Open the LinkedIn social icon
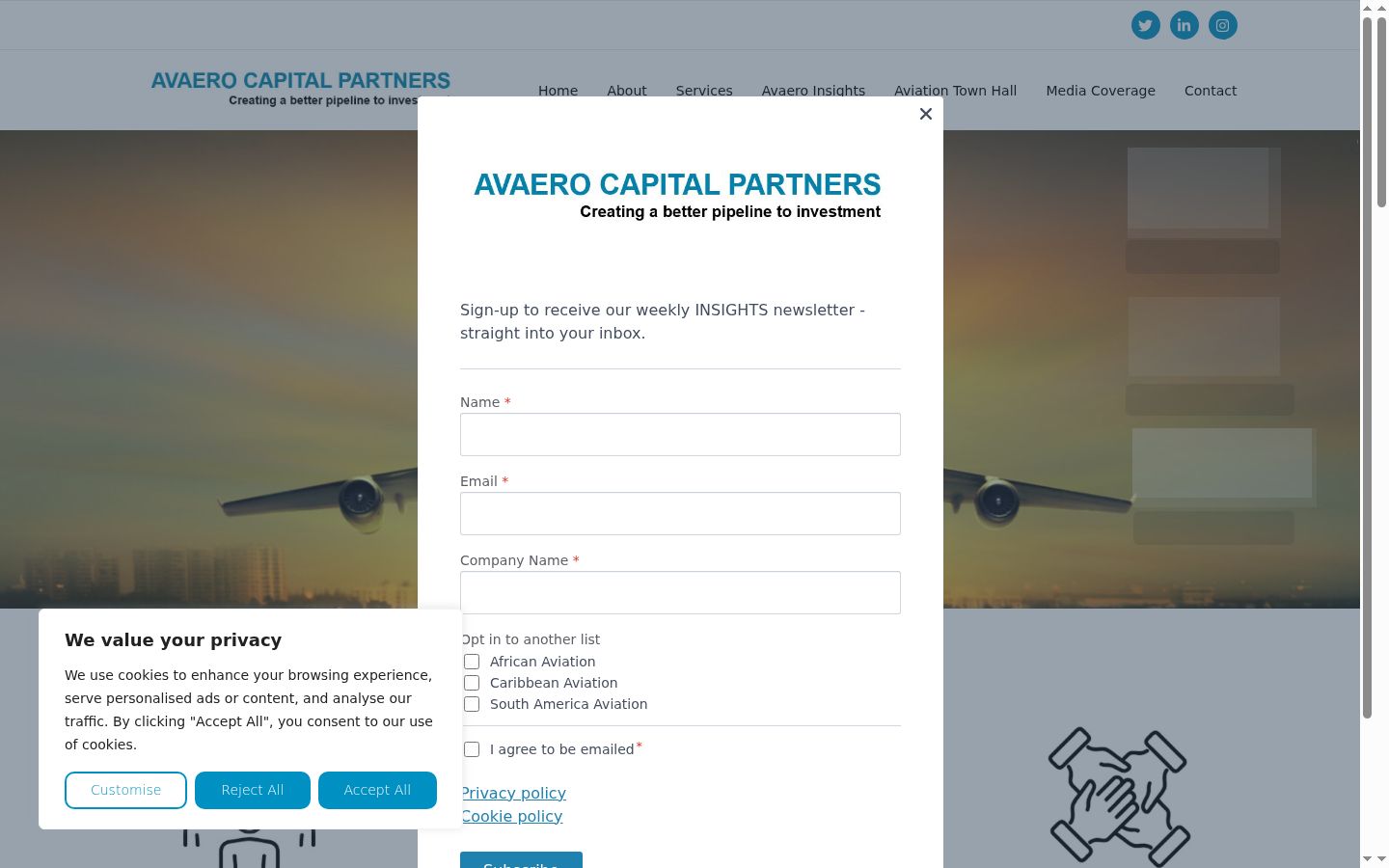Screen dimensions: 1389x868 coord(1184,25)
